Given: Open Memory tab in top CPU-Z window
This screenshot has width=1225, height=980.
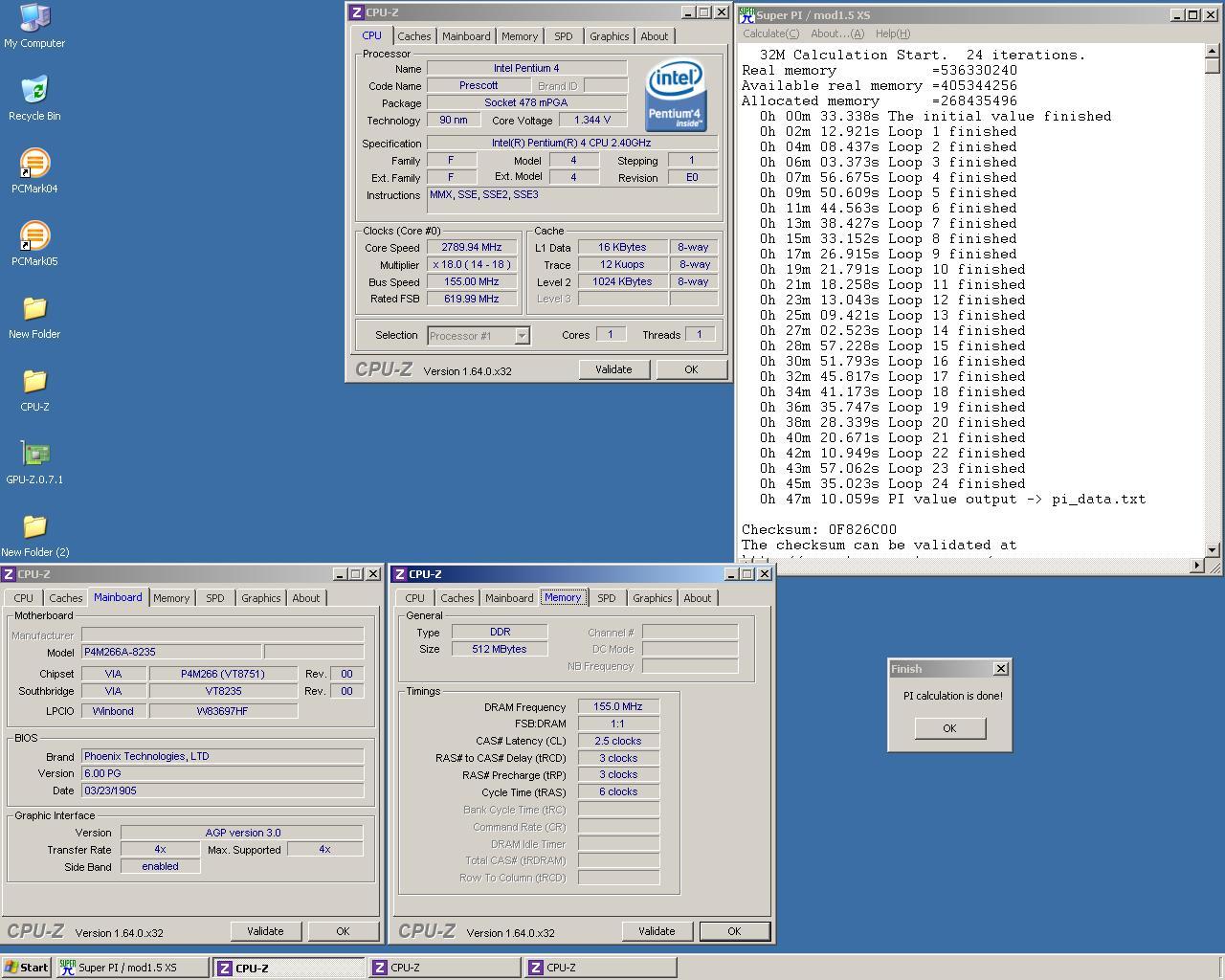Looking at the screenshot, I should [520, 36].
